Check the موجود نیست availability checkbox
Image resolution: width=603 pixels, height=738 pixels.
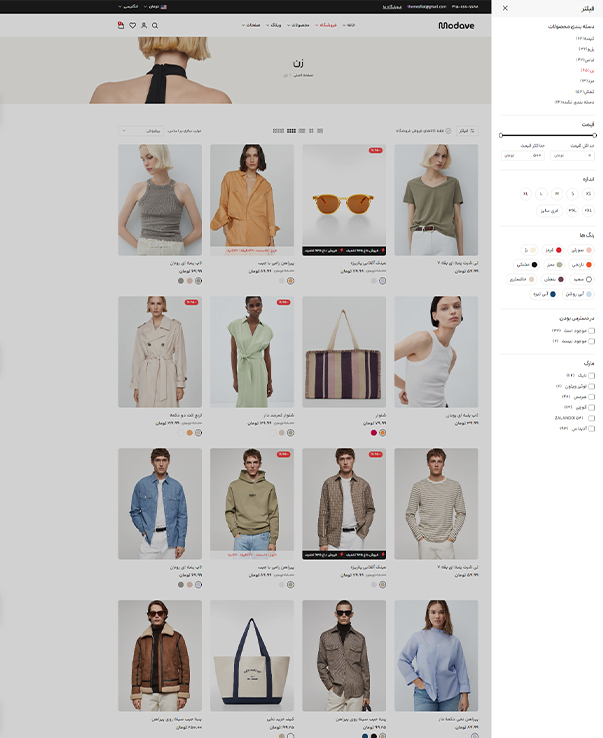[592, 341]
